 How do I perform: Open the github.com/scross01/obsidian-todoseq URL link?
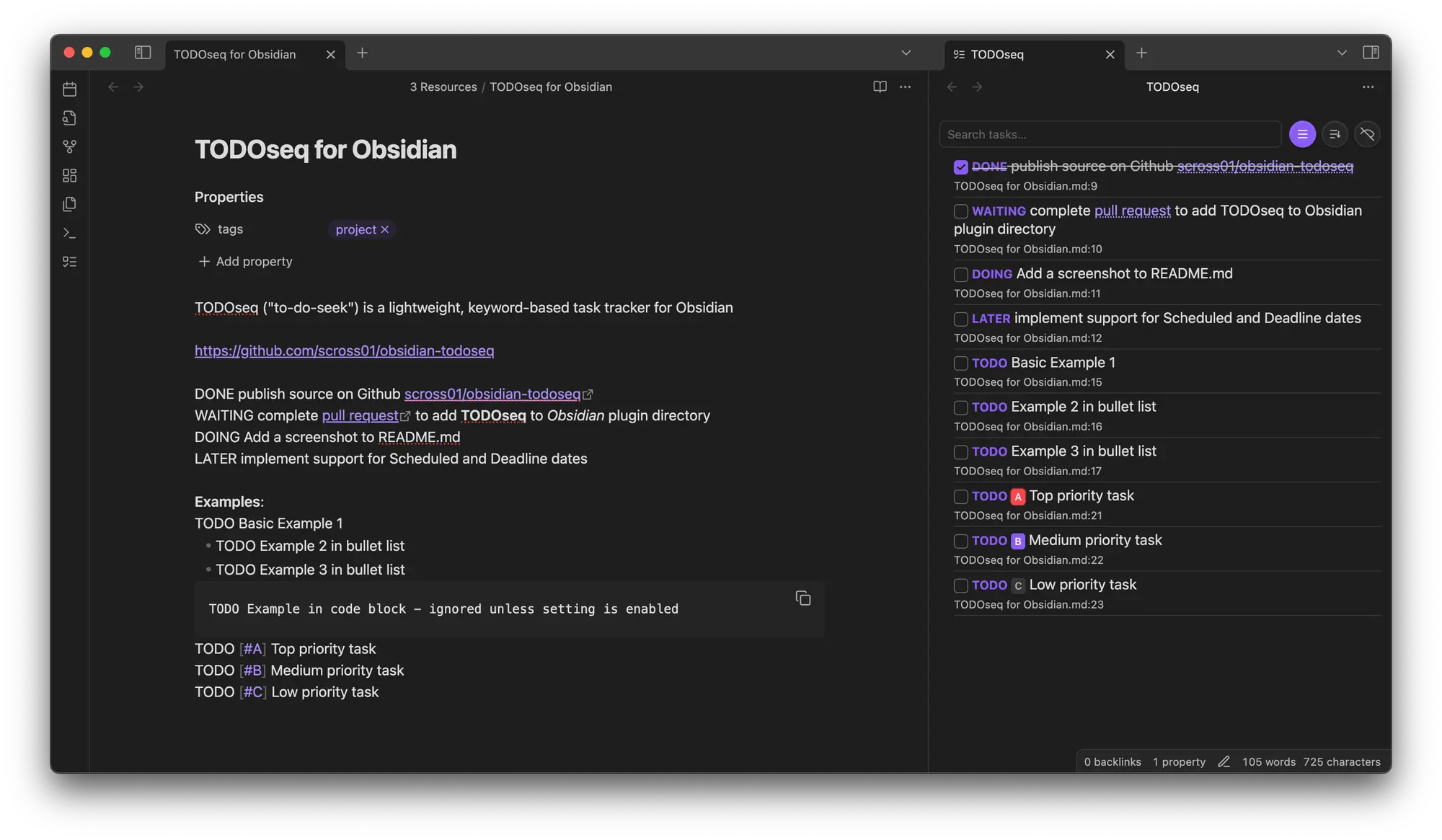click(x=344, y=351)
